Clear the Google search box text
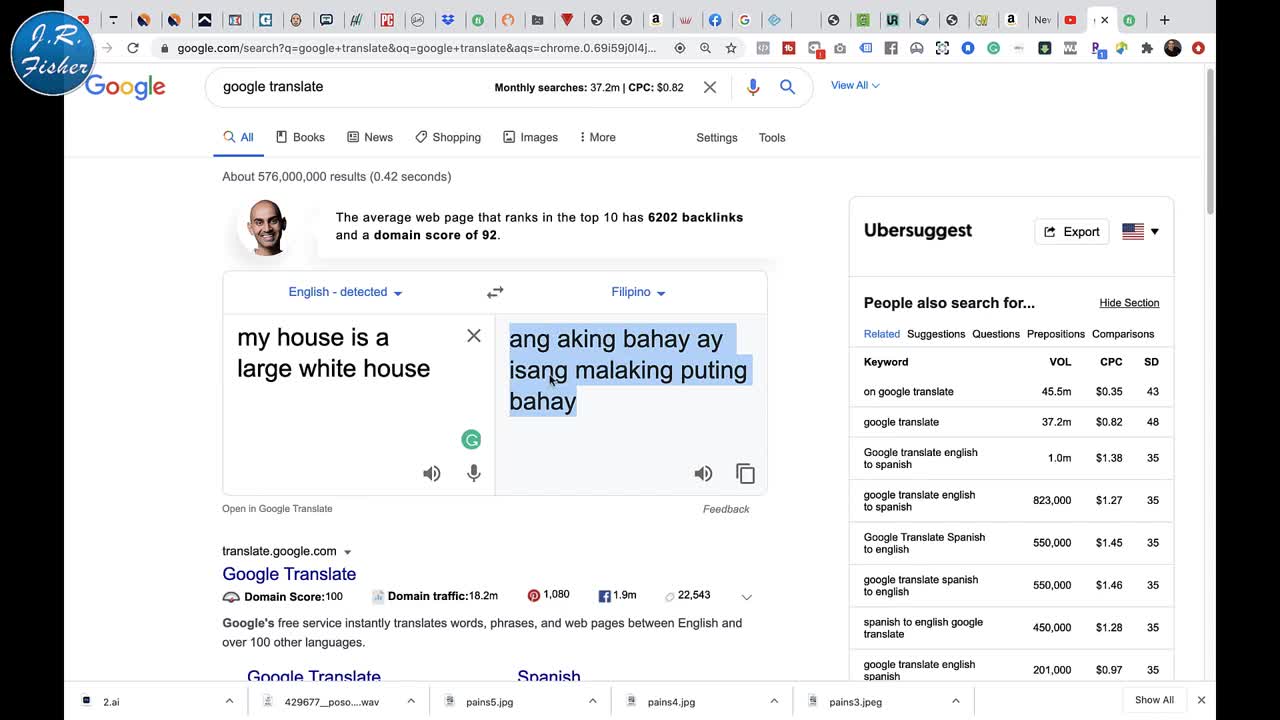This screenshot has height=720, width=1280. pyautogui.click(x=710, y=87)
